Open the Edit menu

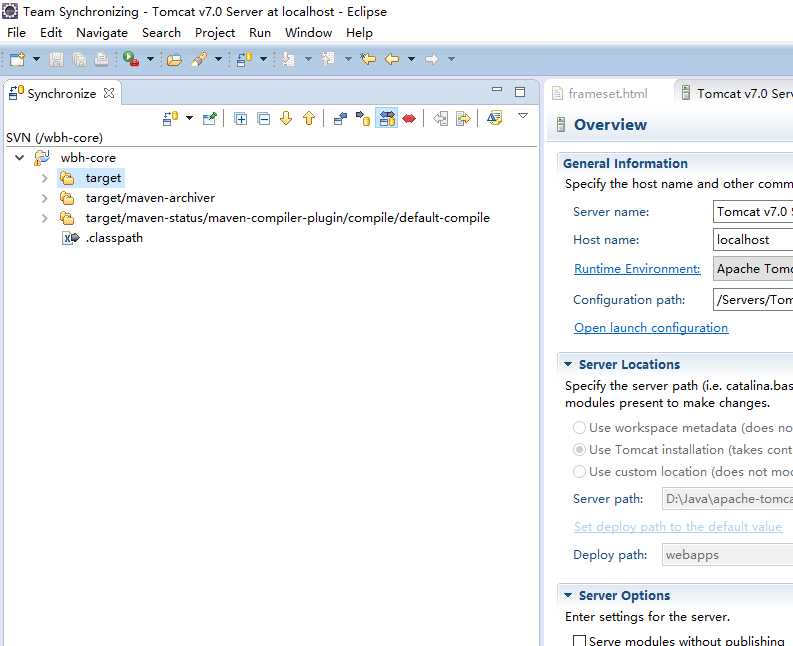[51, 32]
